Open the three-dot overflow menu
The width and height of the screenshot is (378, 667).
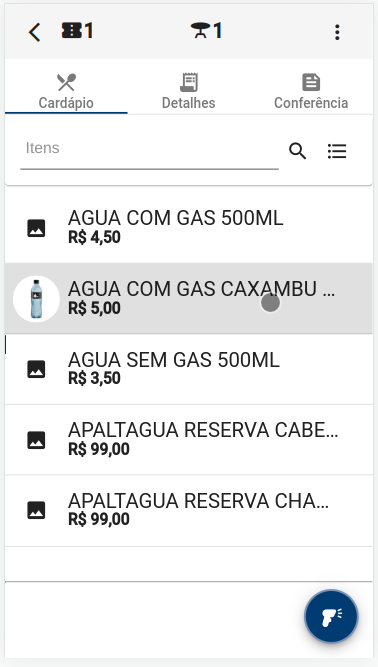[337, 32]
